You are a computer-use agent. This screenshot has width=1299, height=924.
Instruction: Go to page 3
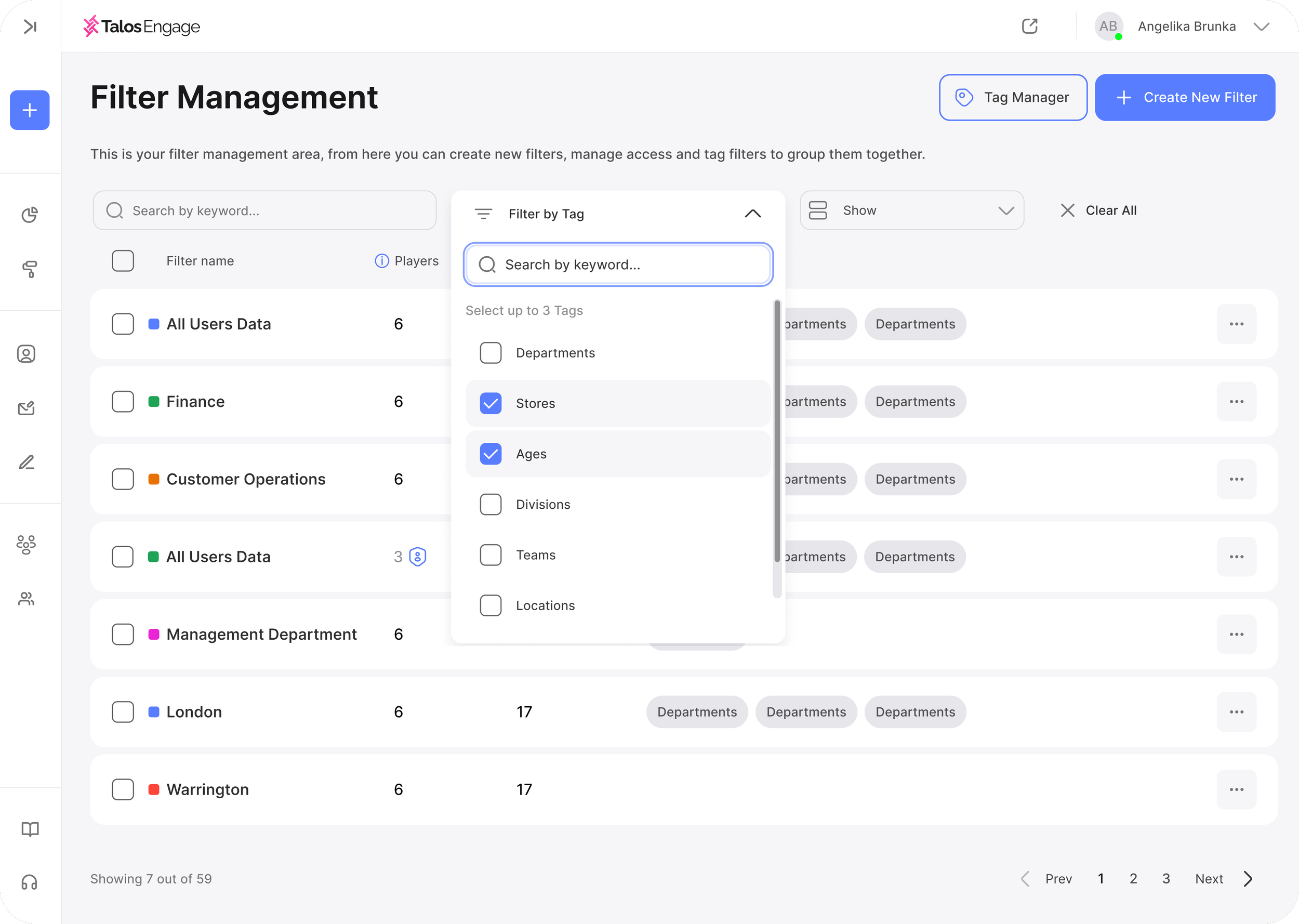(1167, 878)
